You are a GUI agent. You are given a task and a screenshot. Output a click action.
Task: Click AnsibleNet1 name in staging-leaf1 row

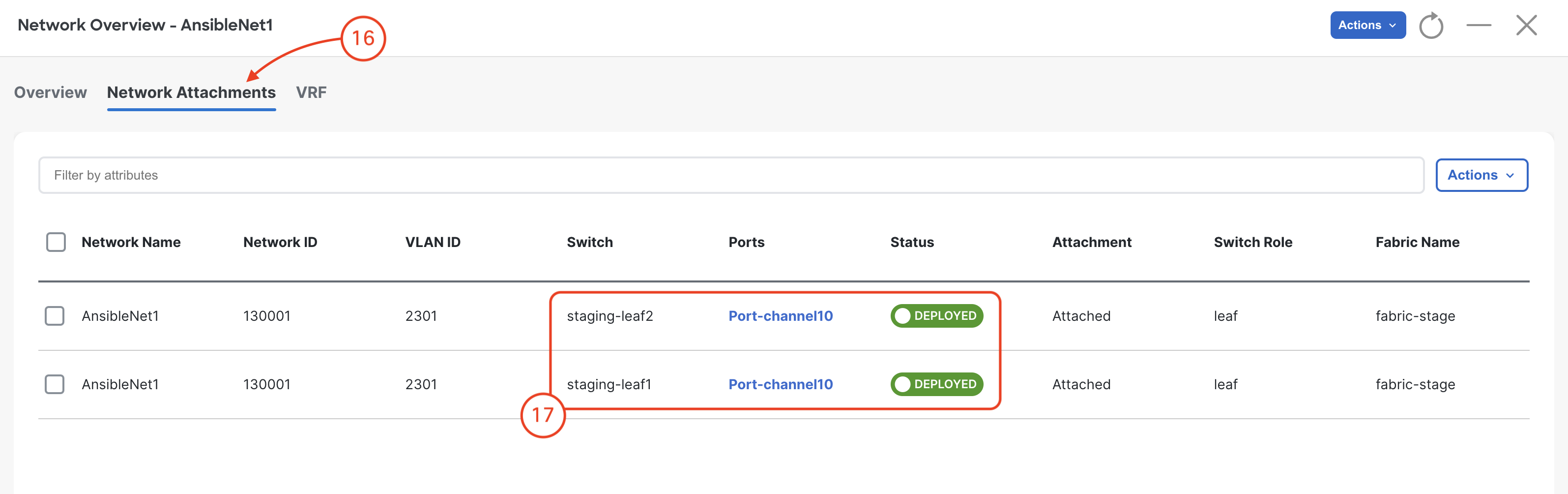click(x=120, y=384)
